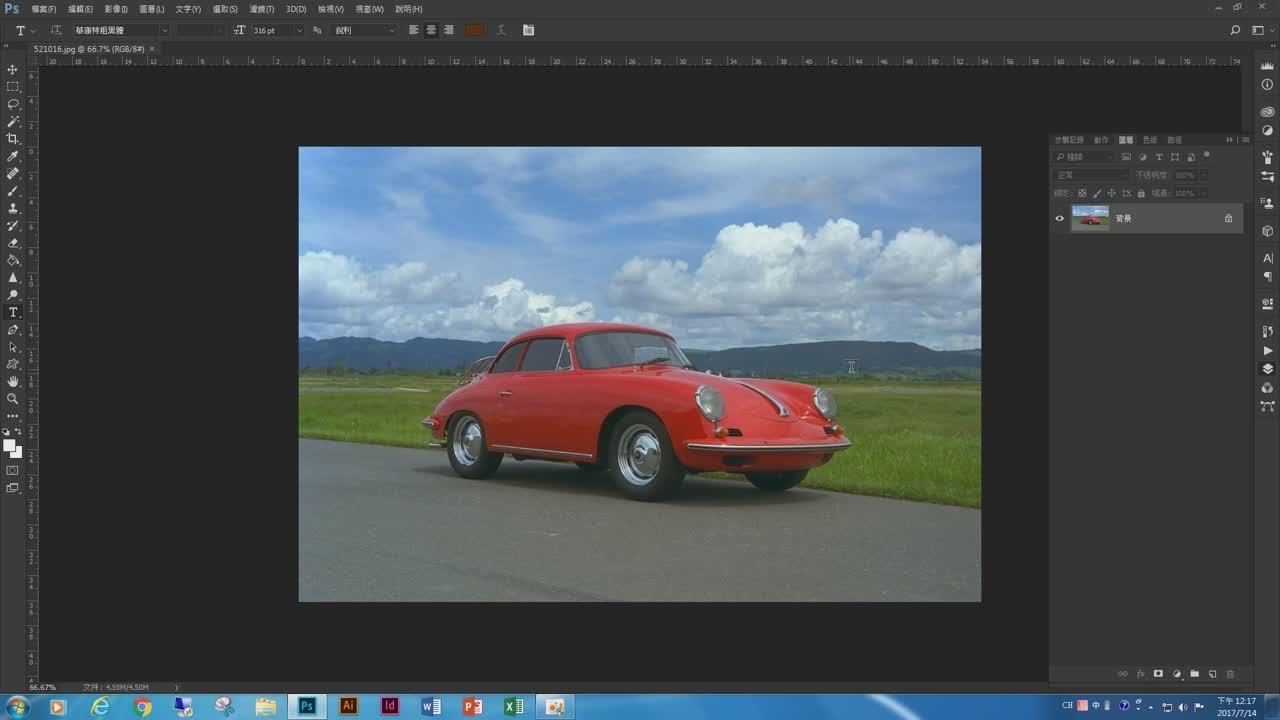
Task: Open the Type tool preset picker arrow
Action: coord(33,31)
